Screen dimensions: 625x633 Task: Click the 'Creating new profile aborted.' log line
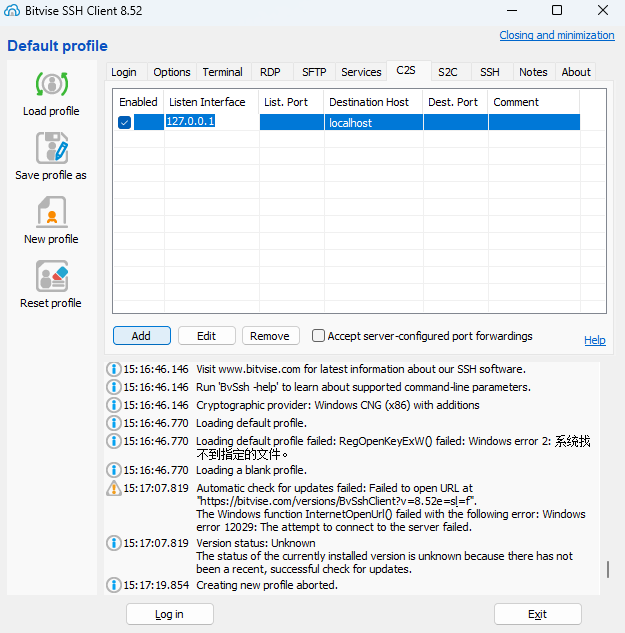pos(267,585)
